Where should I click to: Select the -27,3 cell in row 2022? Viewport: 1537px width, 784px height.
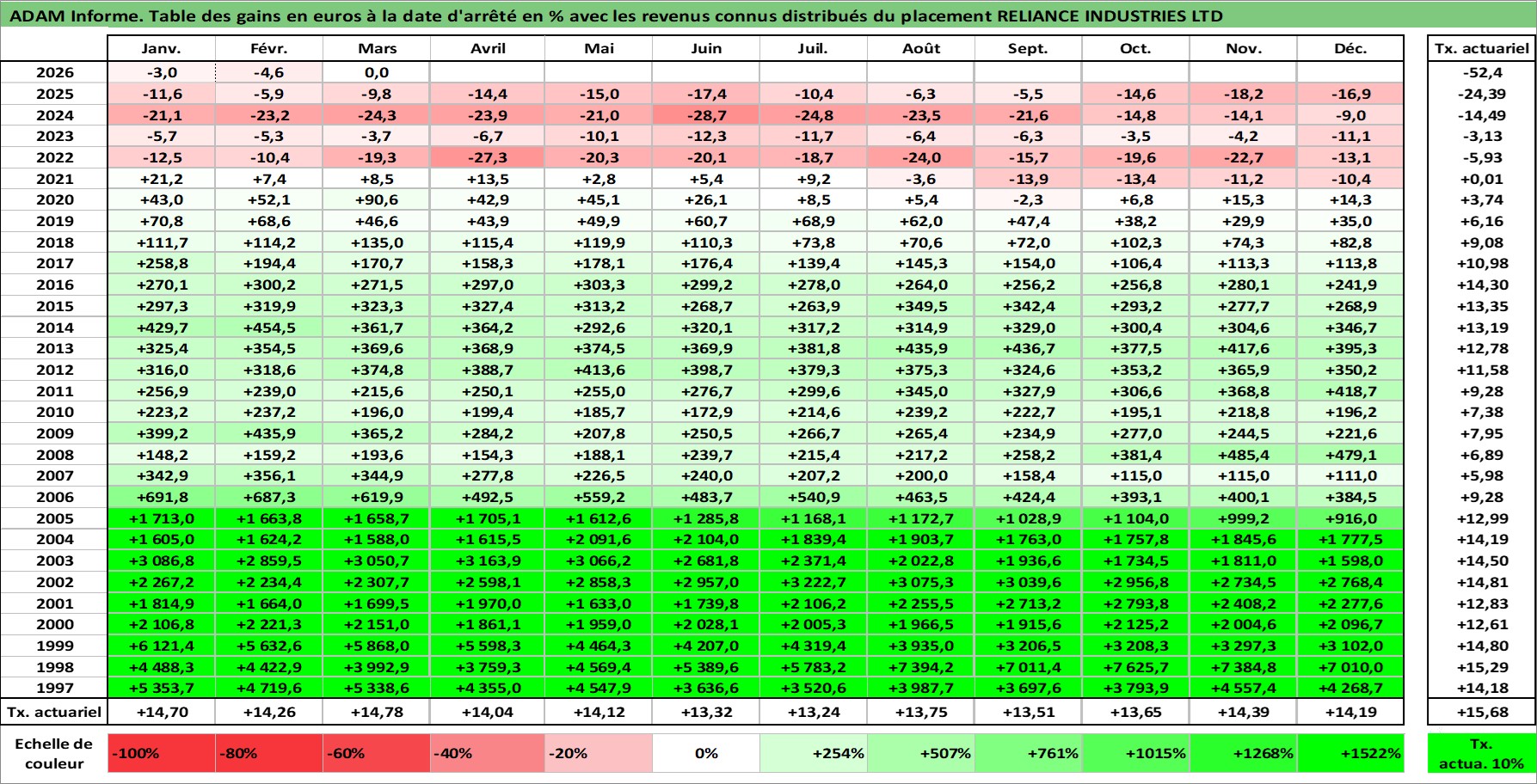(488, 157)
